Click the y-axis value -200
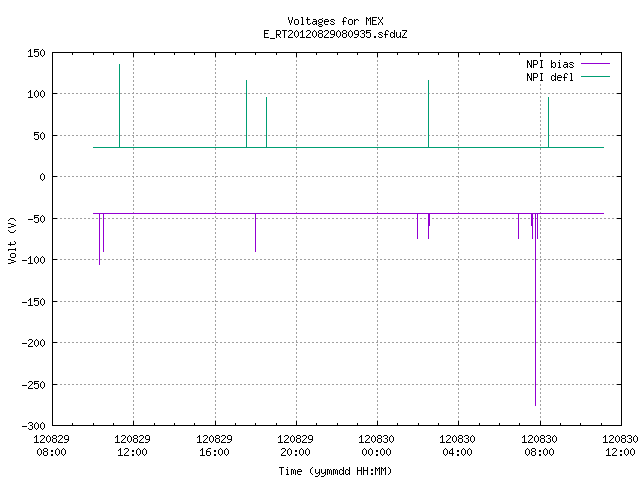The height and width of the screenshot is (480, 640). point(33,343)
